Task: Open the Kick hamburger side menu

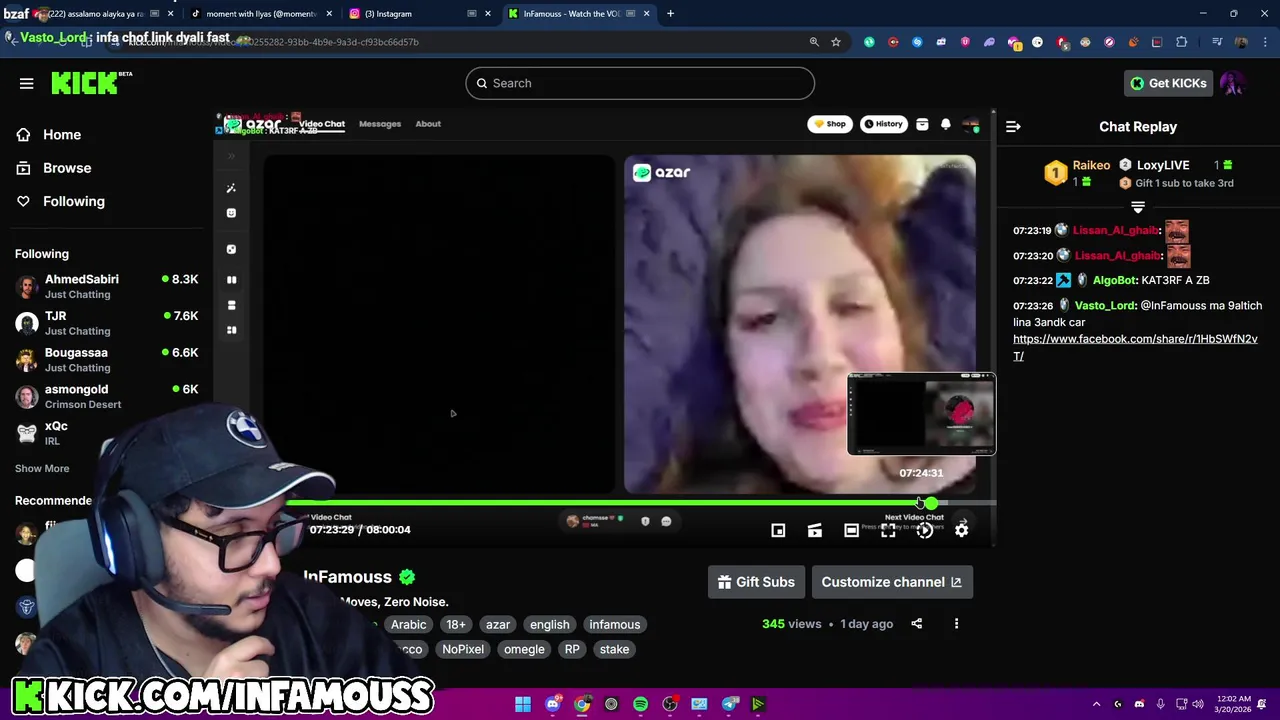Action: tap(27, 83)
